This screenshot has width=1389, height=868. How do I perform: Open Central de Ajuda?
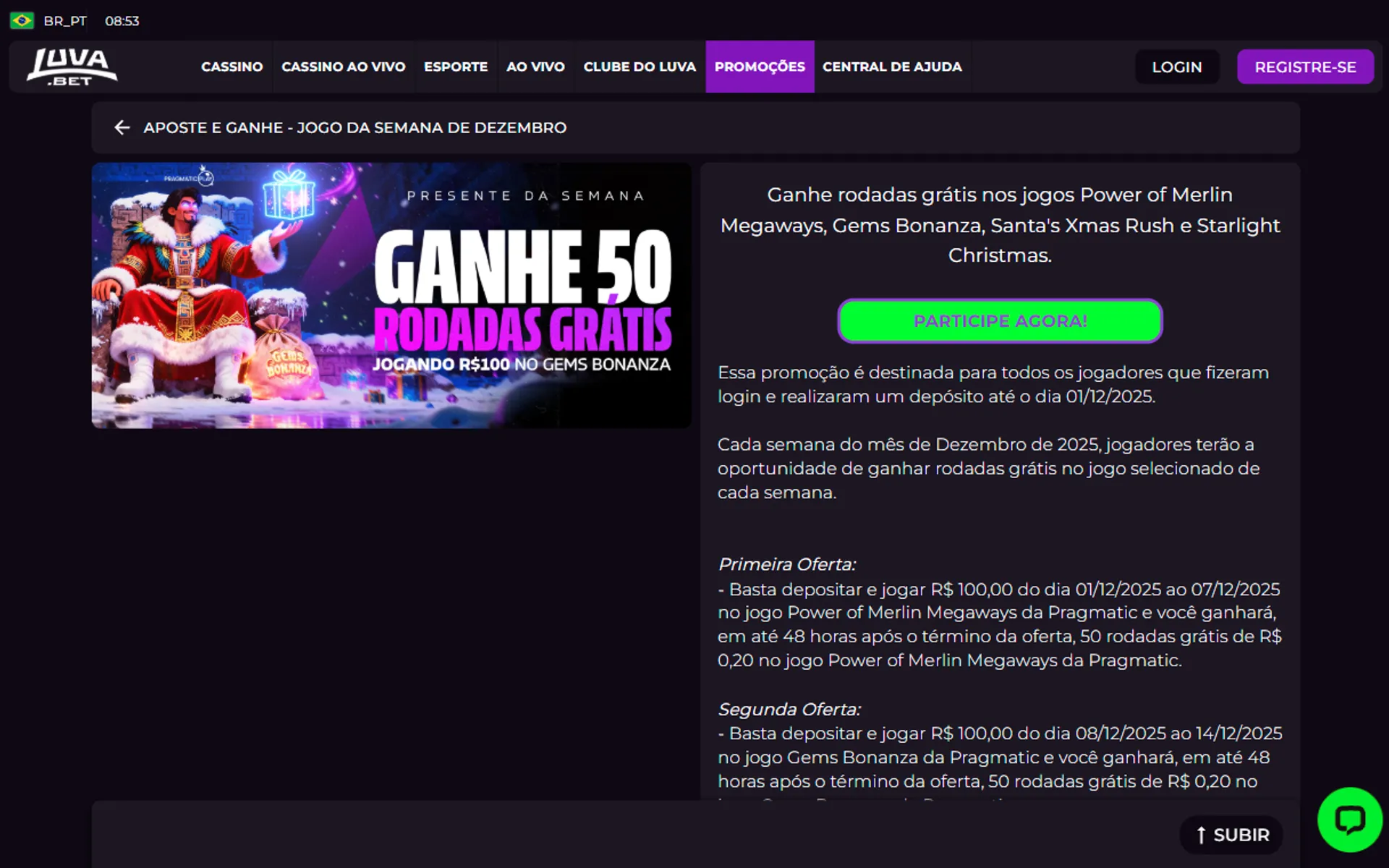[x=892, y=67]
